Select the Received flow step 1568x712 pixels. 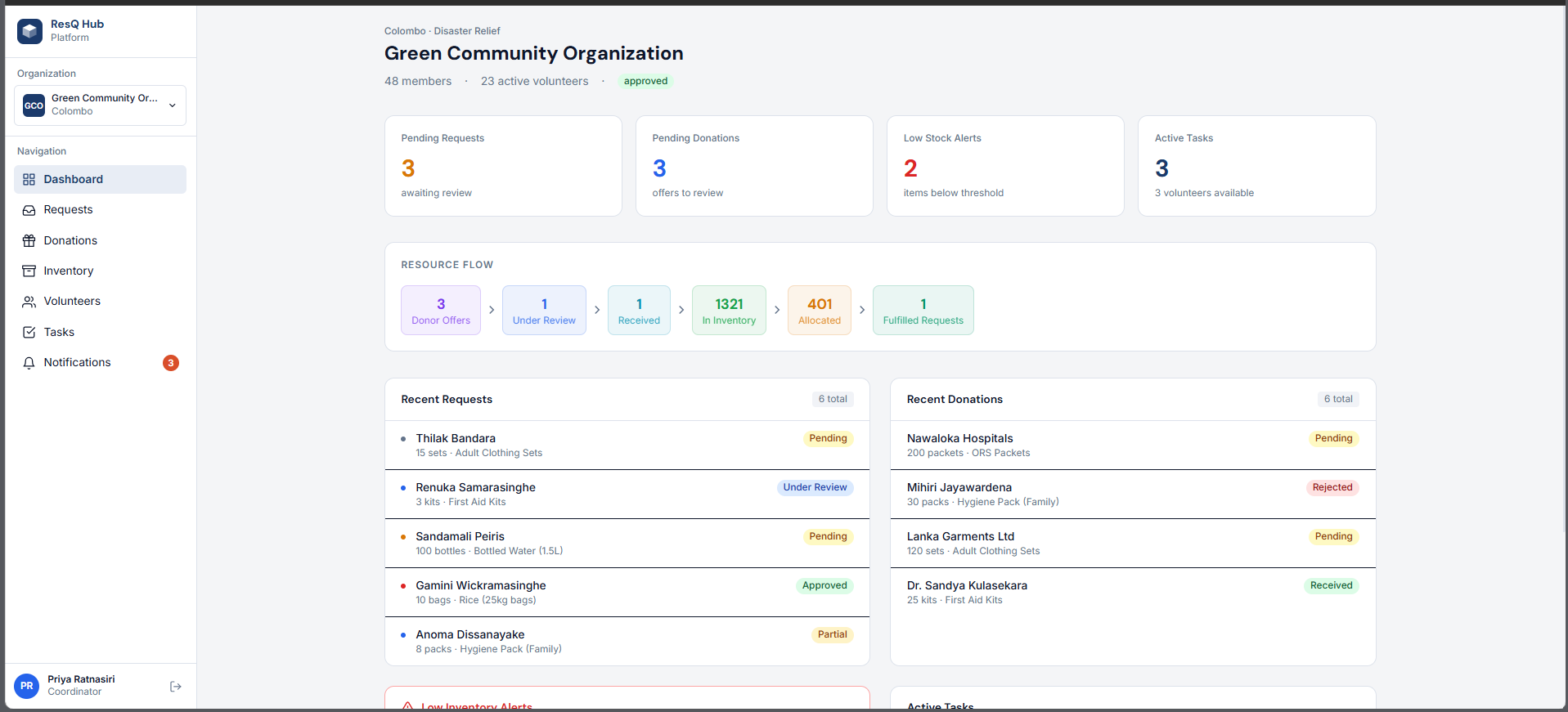coord(639,311)
